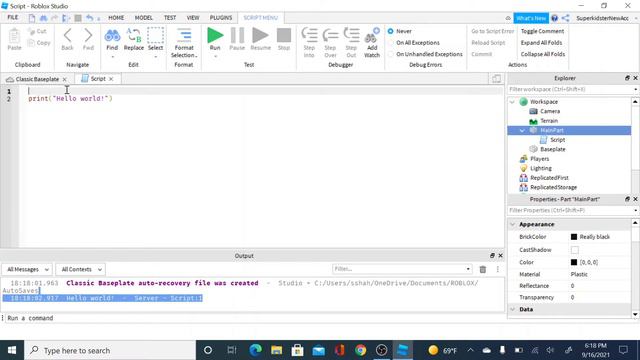Click the Replace tool icon
This screenshot has width=640, height=360.
coord(133,36)
